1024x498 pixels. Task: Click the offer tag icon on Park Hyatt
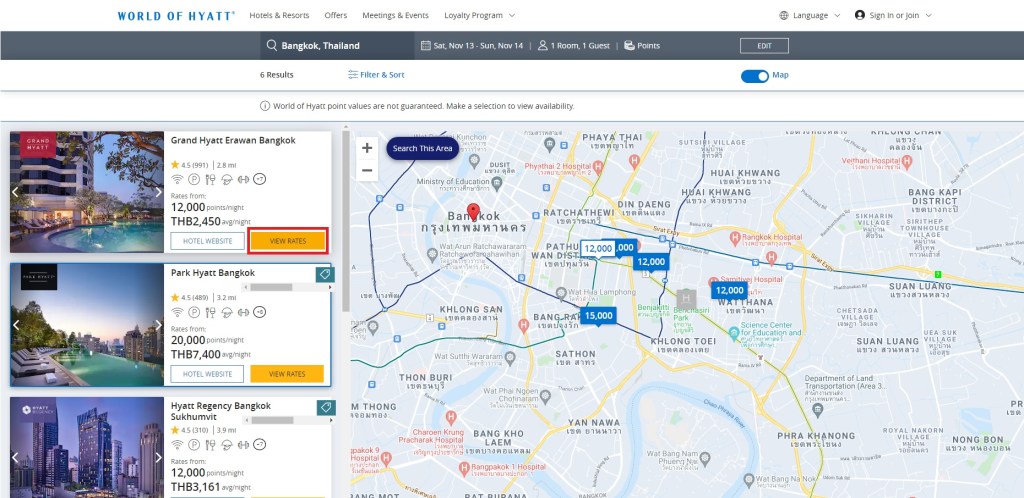point(324,275)
